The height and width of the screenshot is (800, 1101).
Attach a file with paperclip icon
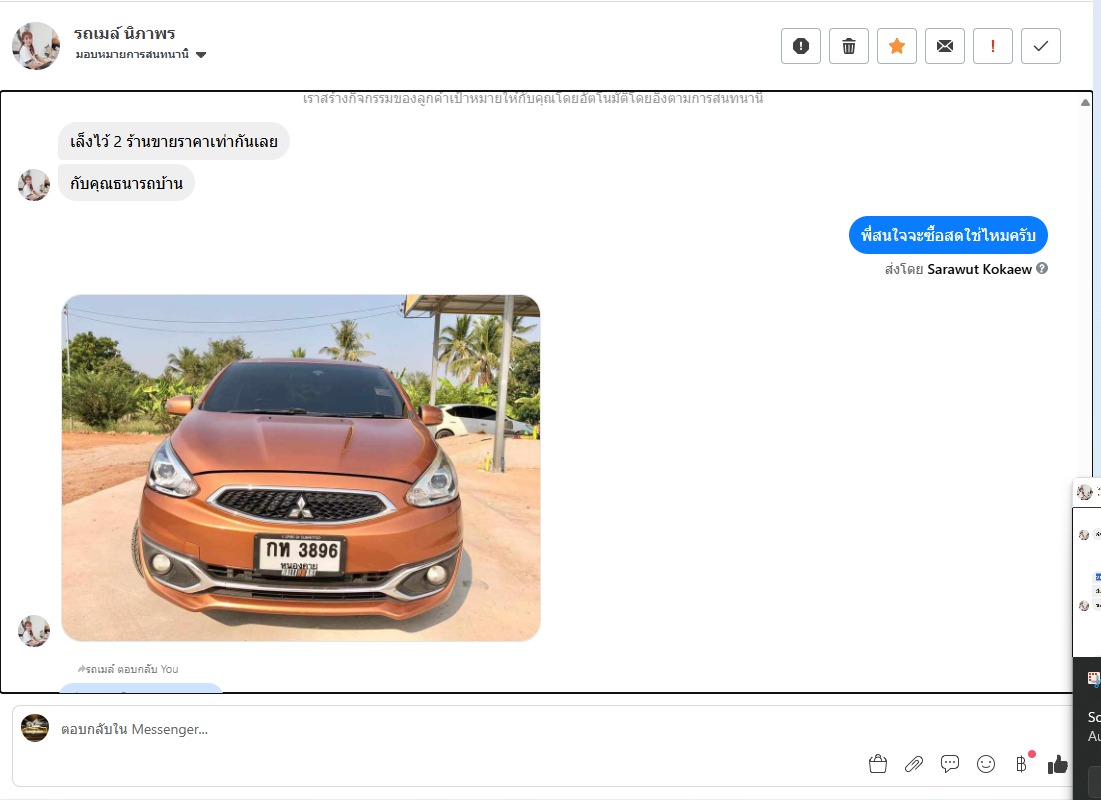(x=914, y=764)
